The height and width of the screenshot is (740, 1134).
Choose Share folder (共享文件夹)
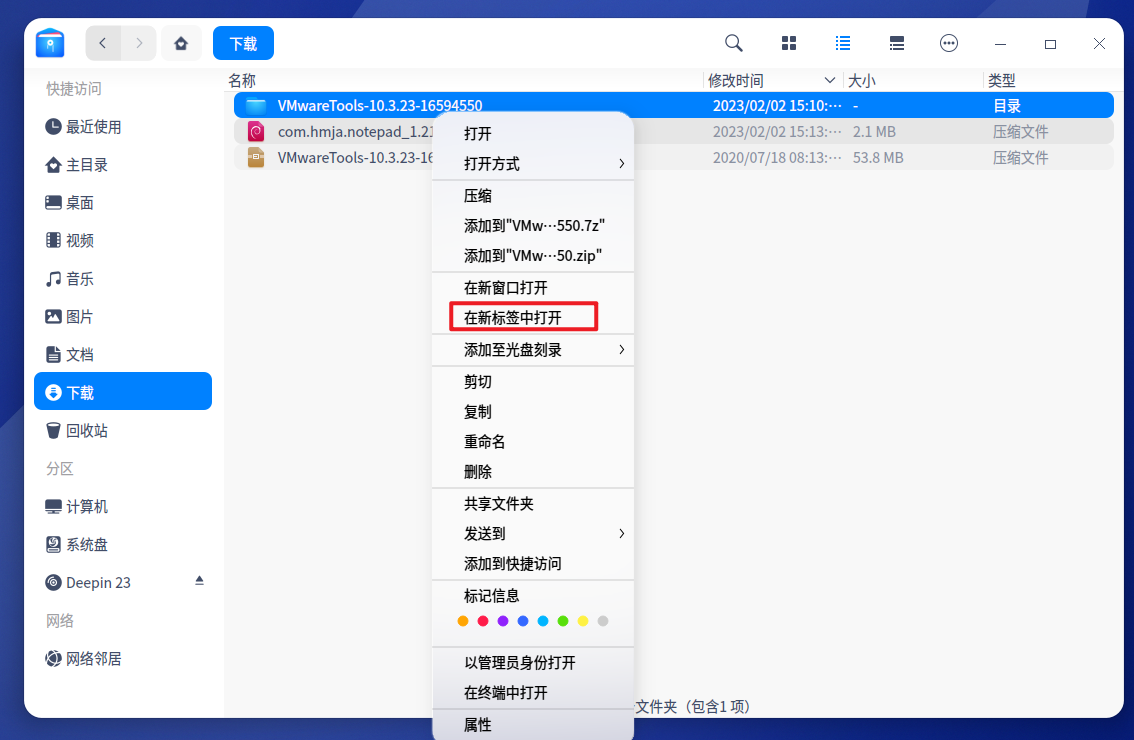tap(533, 503)
